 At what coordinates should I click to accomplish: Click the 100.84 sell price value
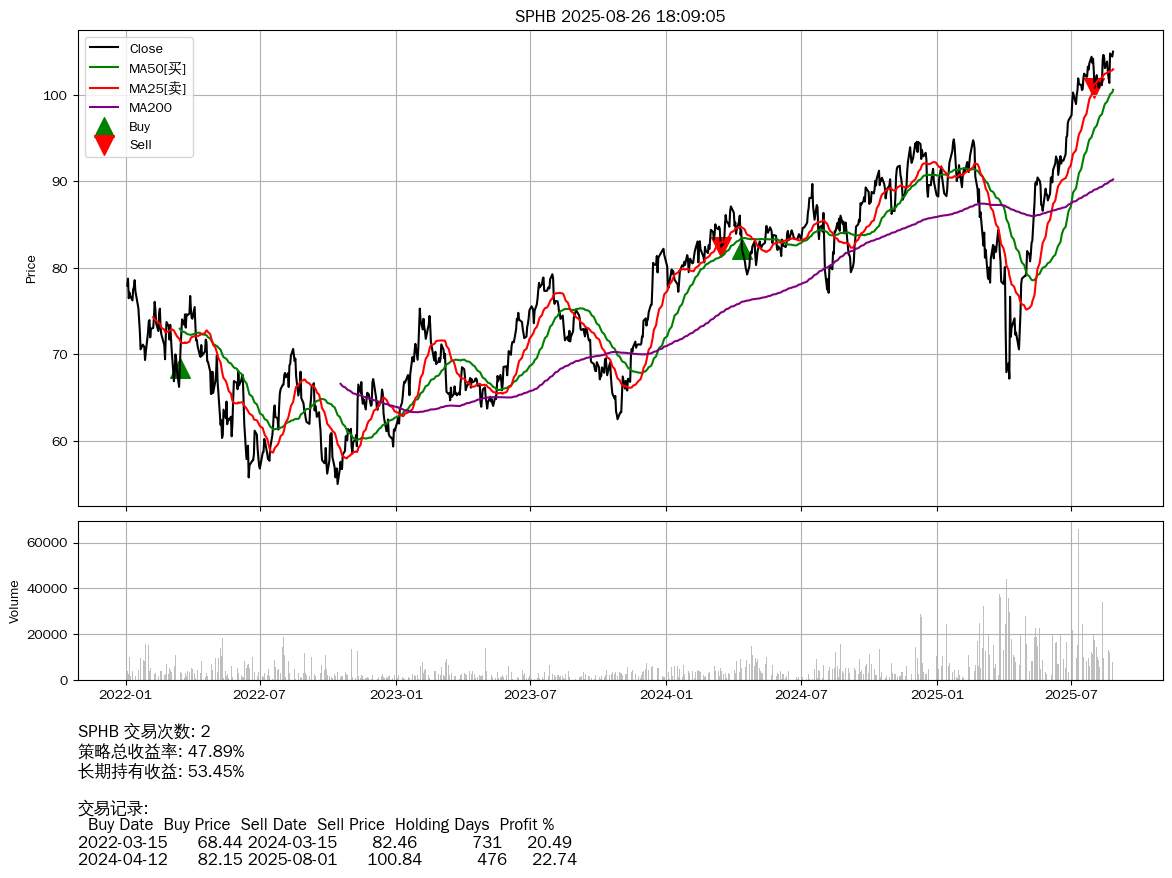click(x=394, y=860)
